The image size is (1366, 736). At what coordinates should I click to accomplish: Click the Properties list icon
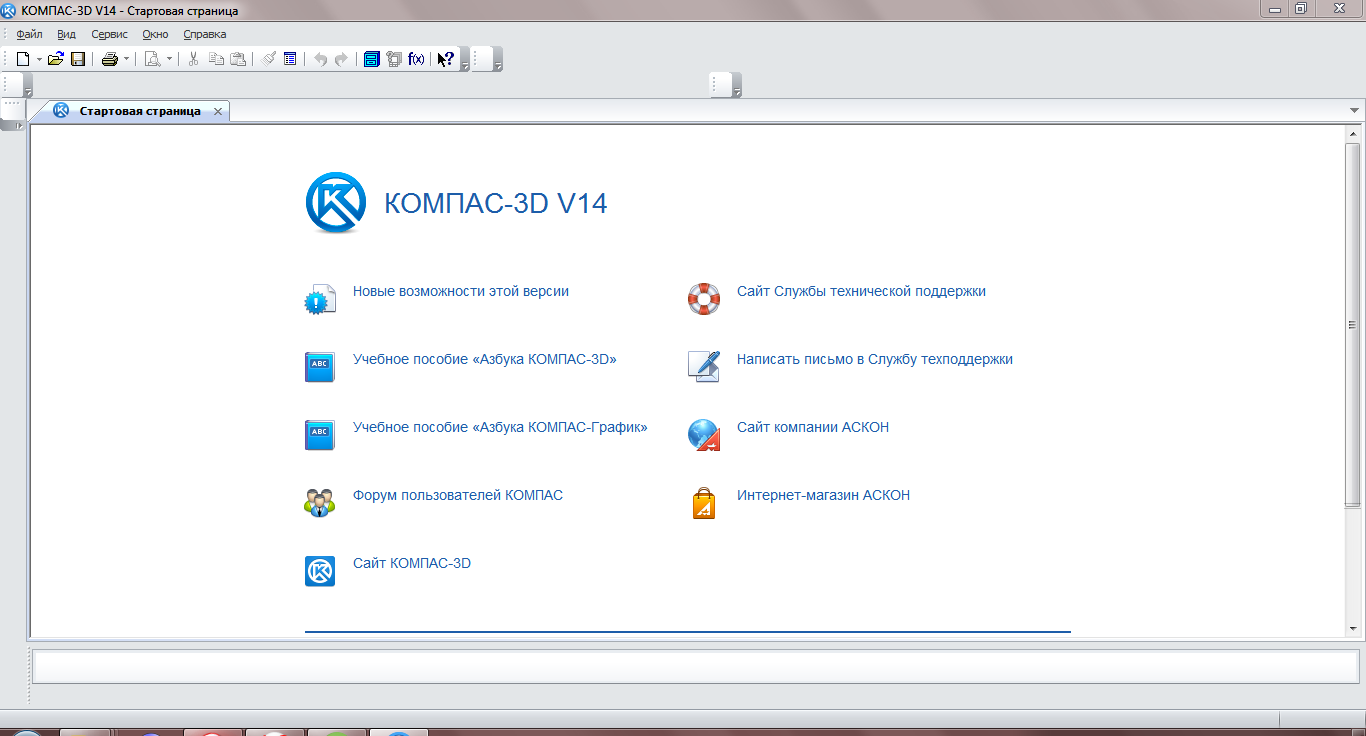pyautogui.click(x=290, y=59)
